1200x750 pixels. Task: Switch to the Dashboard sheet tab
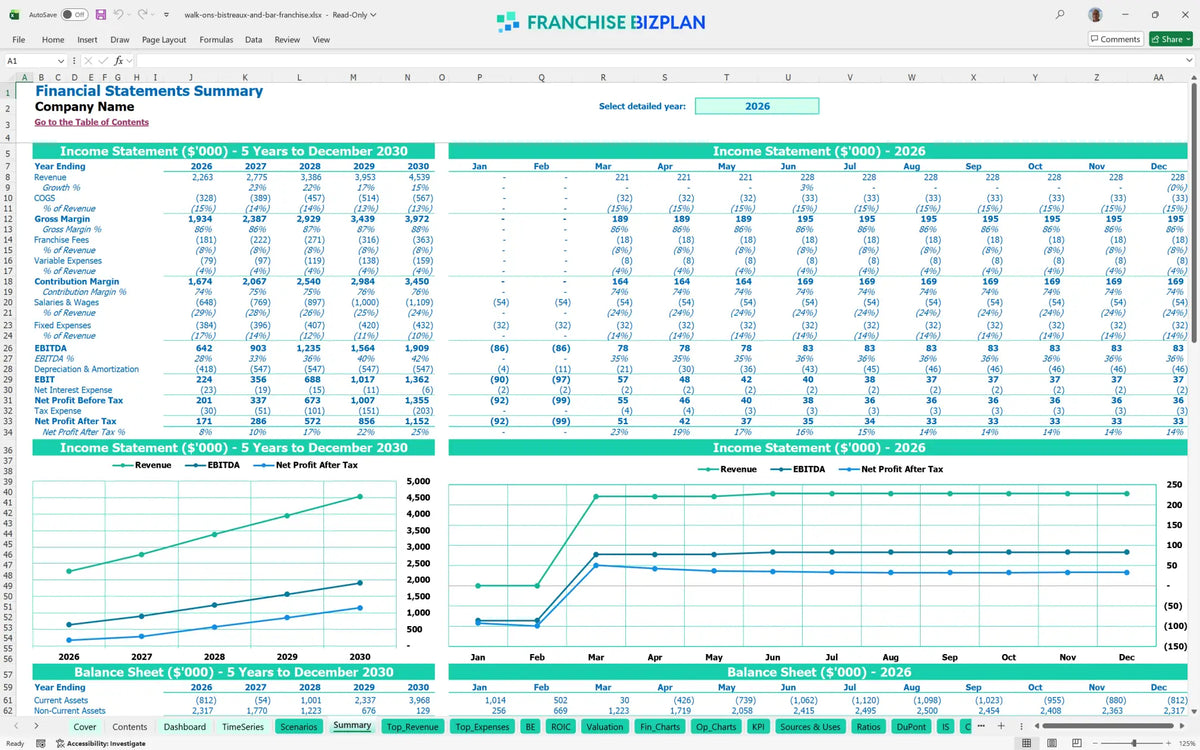point(185,727)
